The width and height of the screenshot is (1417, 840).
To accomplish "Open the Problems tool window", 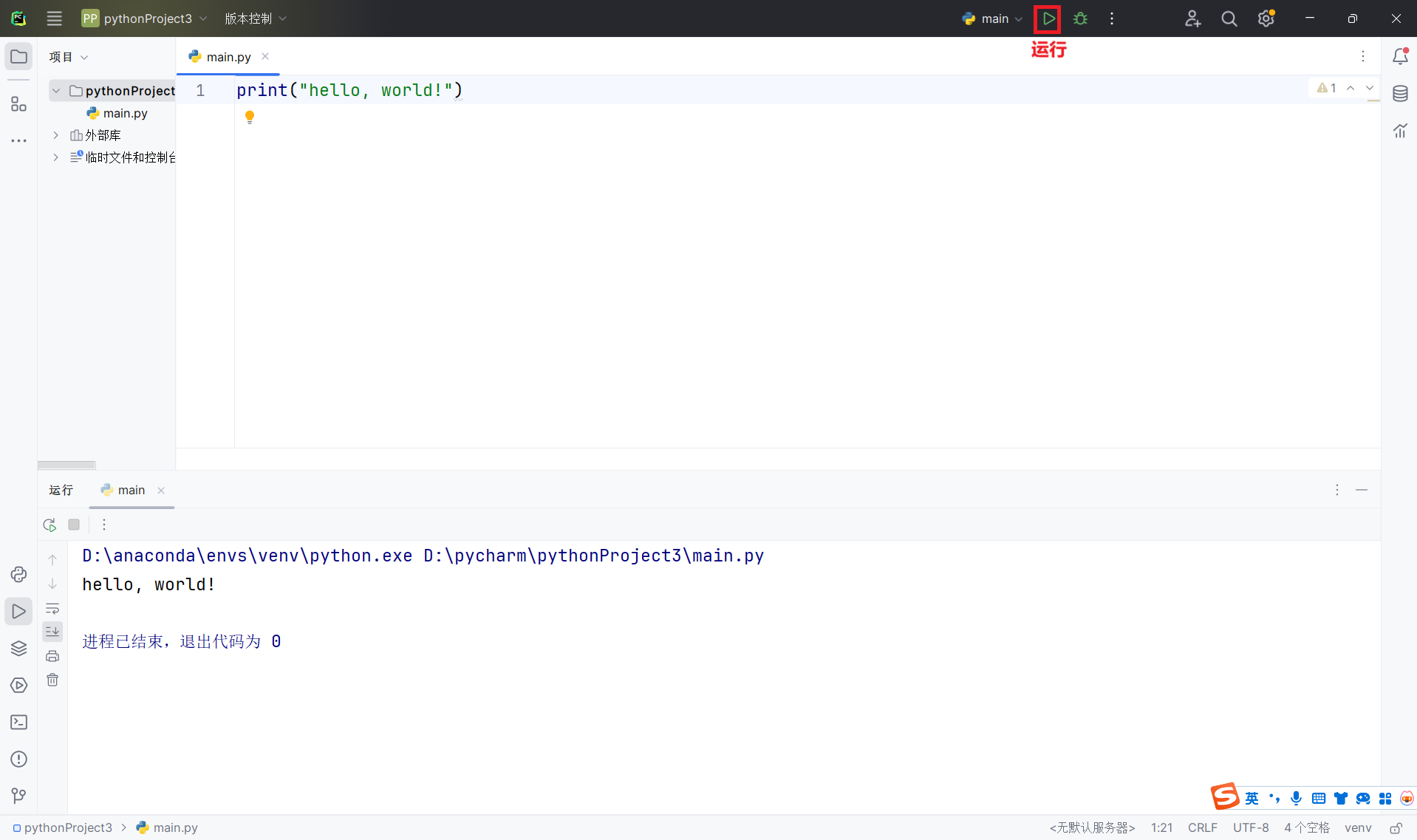I will click(x=18, y=759).
